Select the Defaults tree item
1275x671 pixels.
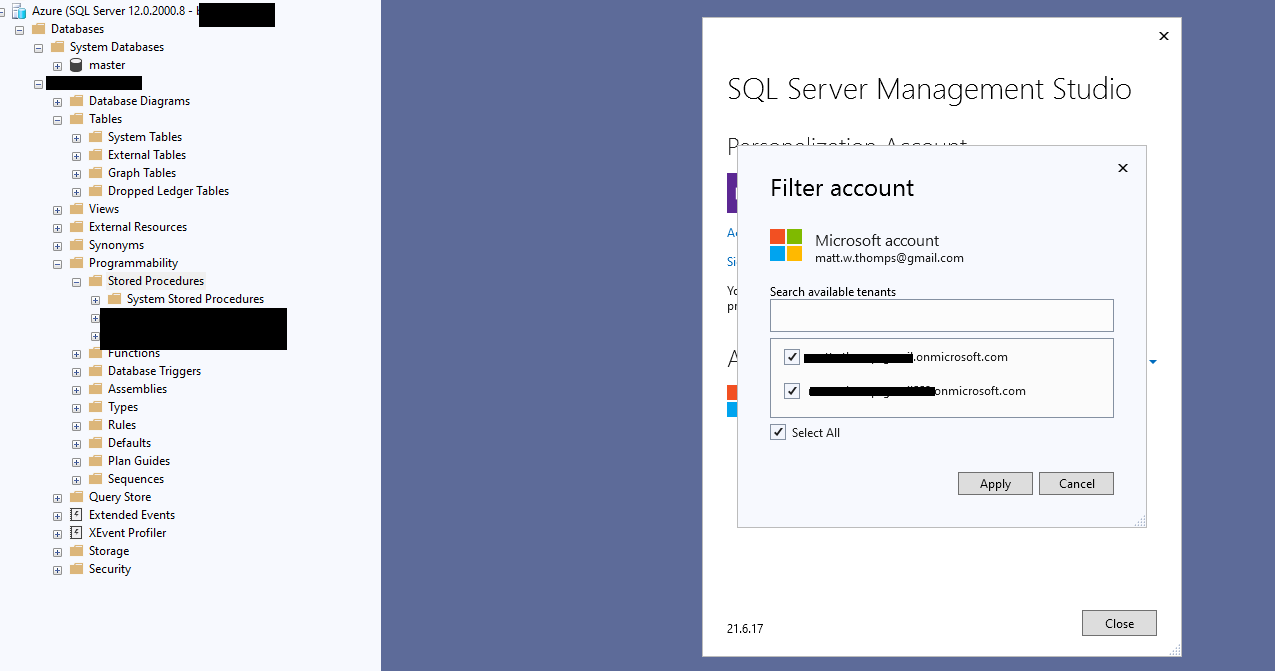[130, 443]
